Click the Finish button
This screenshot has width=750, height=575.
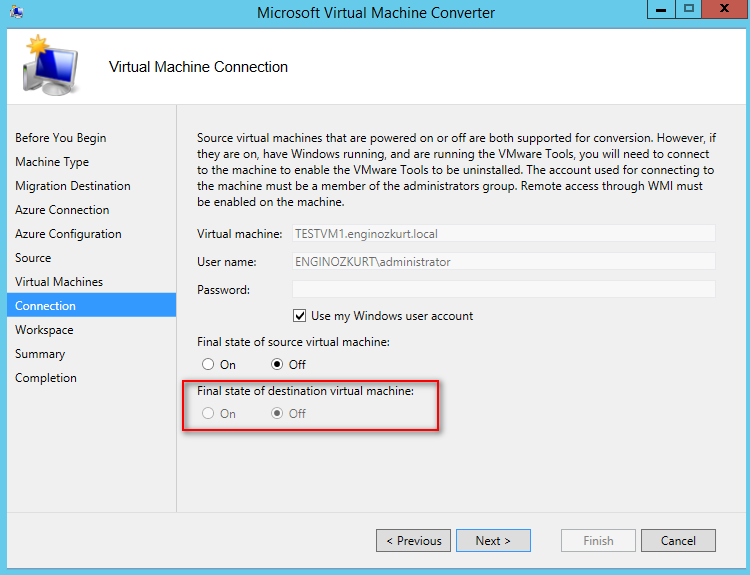(x=598, y=541)
